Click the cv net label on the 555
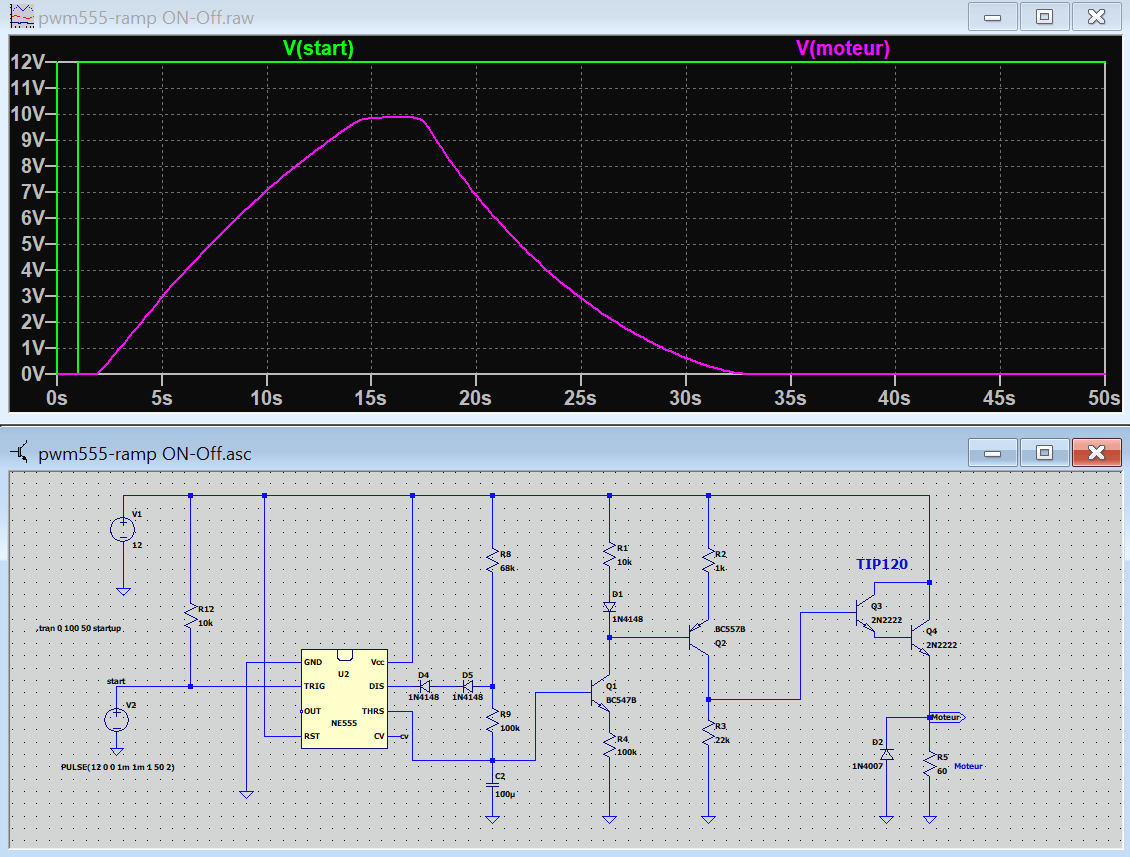The width and height of the screenshot is (1130, 857). coord(404,736)
